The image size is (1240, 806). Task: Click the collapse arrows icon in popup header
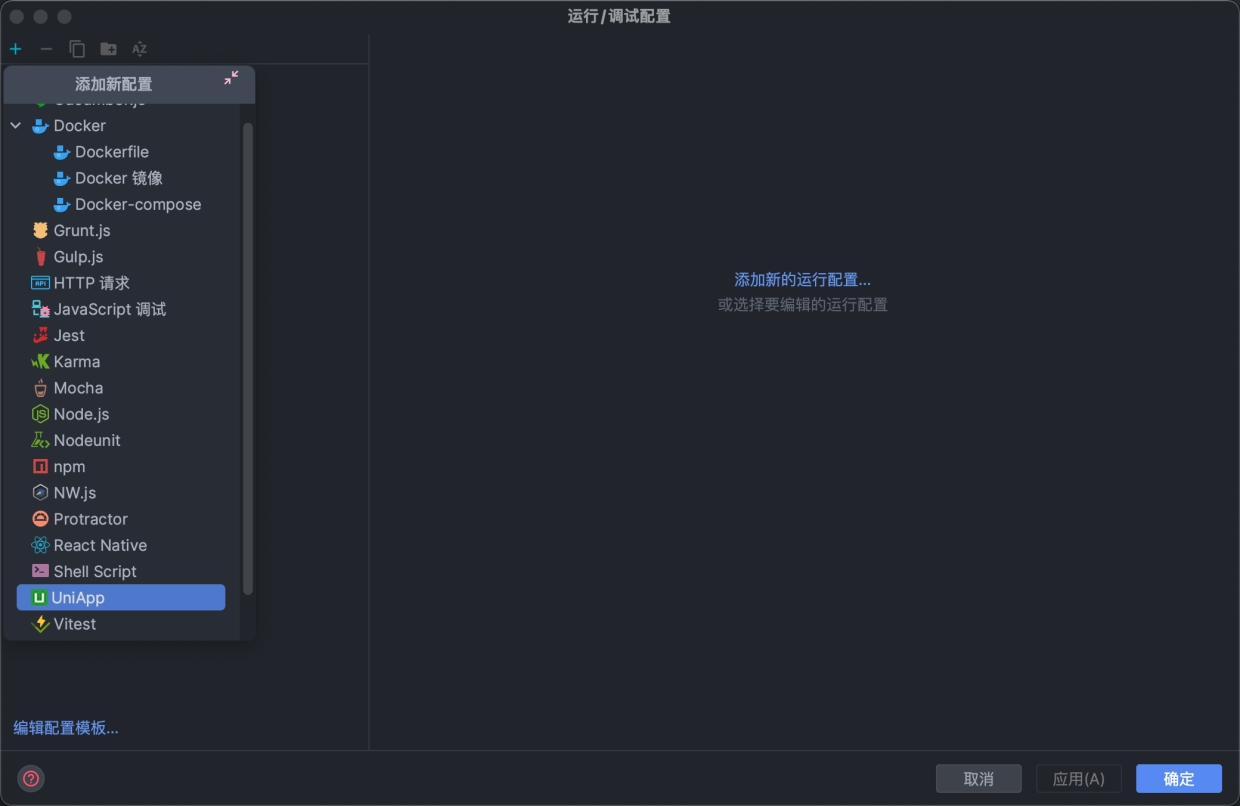point(231,78)
